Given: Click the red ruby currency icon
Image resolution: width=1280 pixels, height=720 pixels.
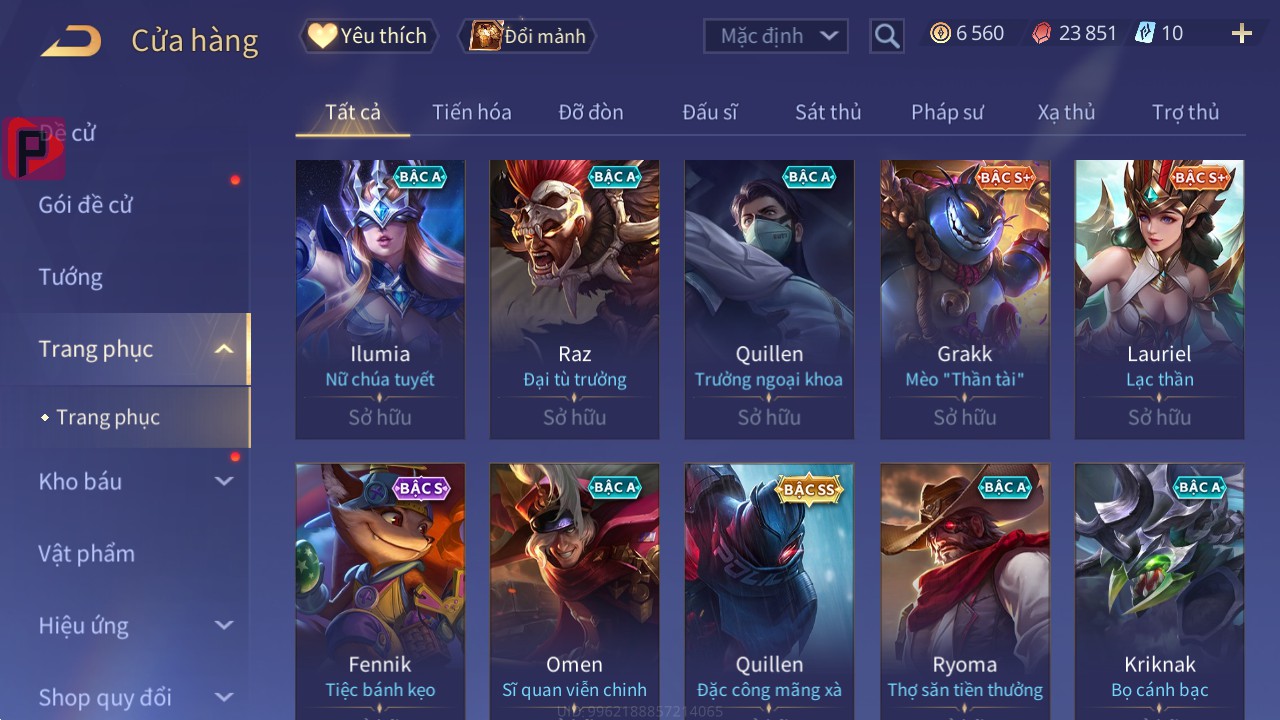Looking at the screenshot, I should 1041,33.
